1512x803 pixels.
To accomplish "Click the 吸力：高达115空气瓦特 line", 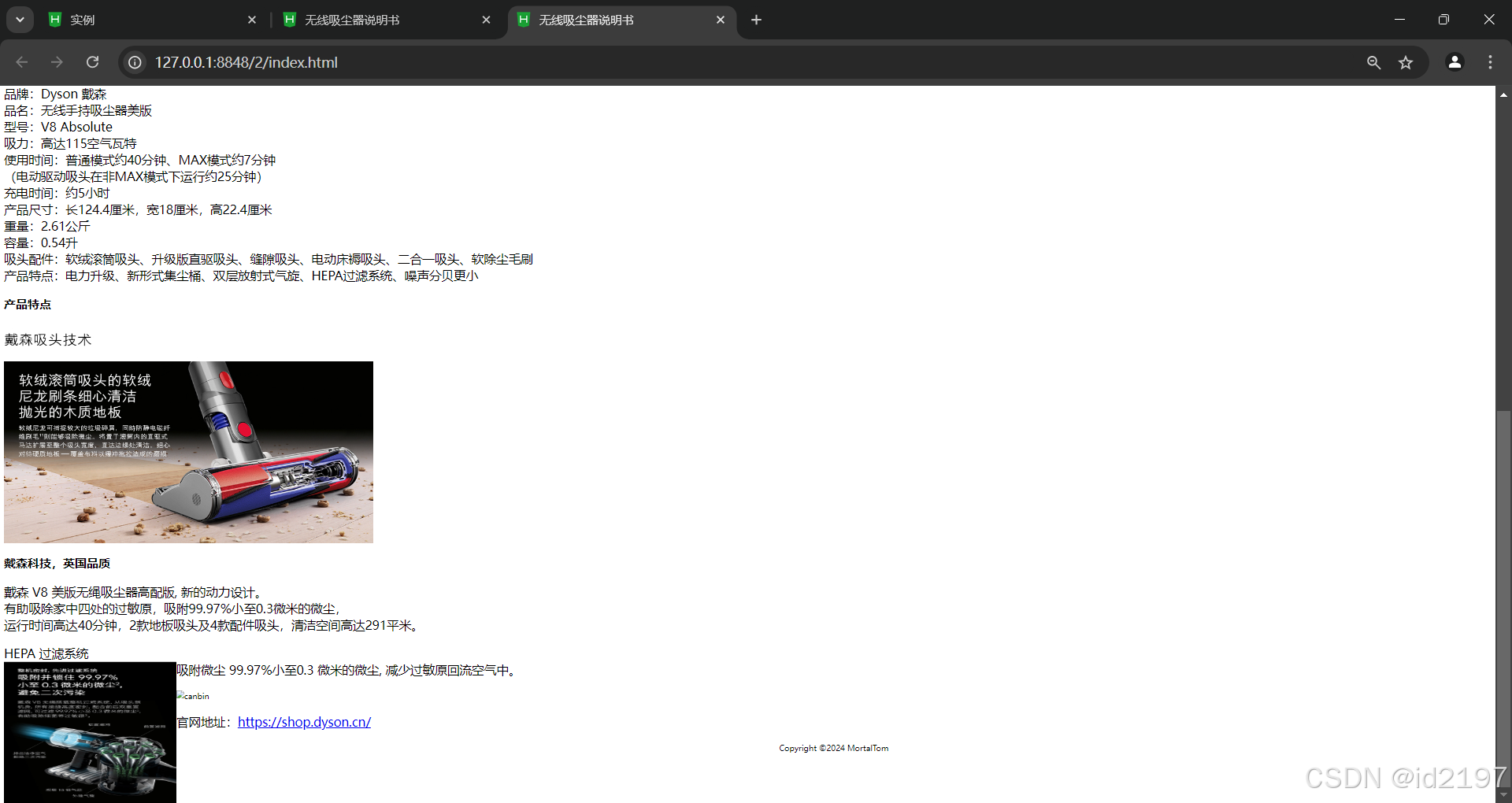I will (70, 143).
